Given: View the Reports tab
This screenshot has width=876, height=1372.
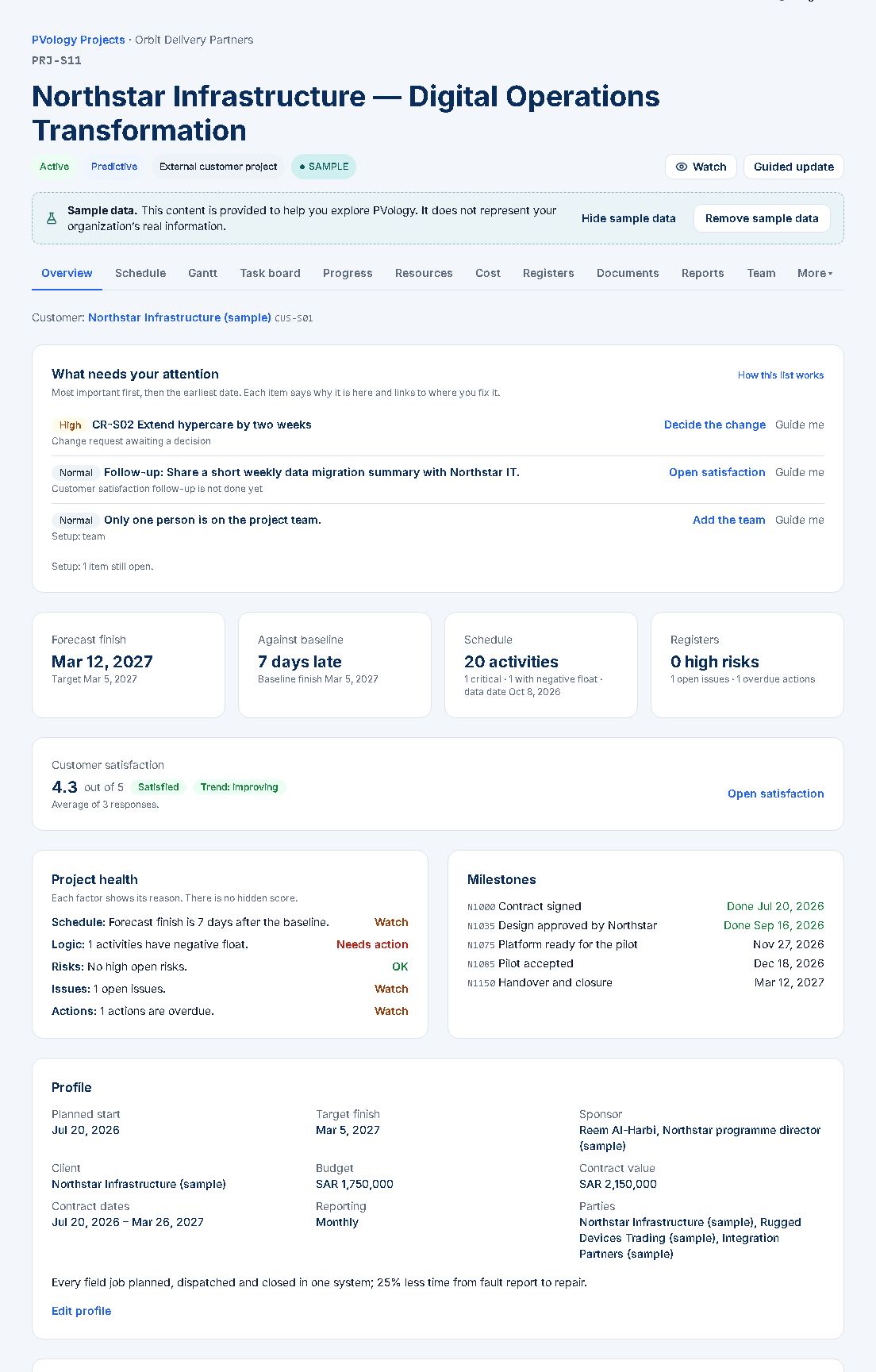Looking at the screenshot, I should [702, 273].
